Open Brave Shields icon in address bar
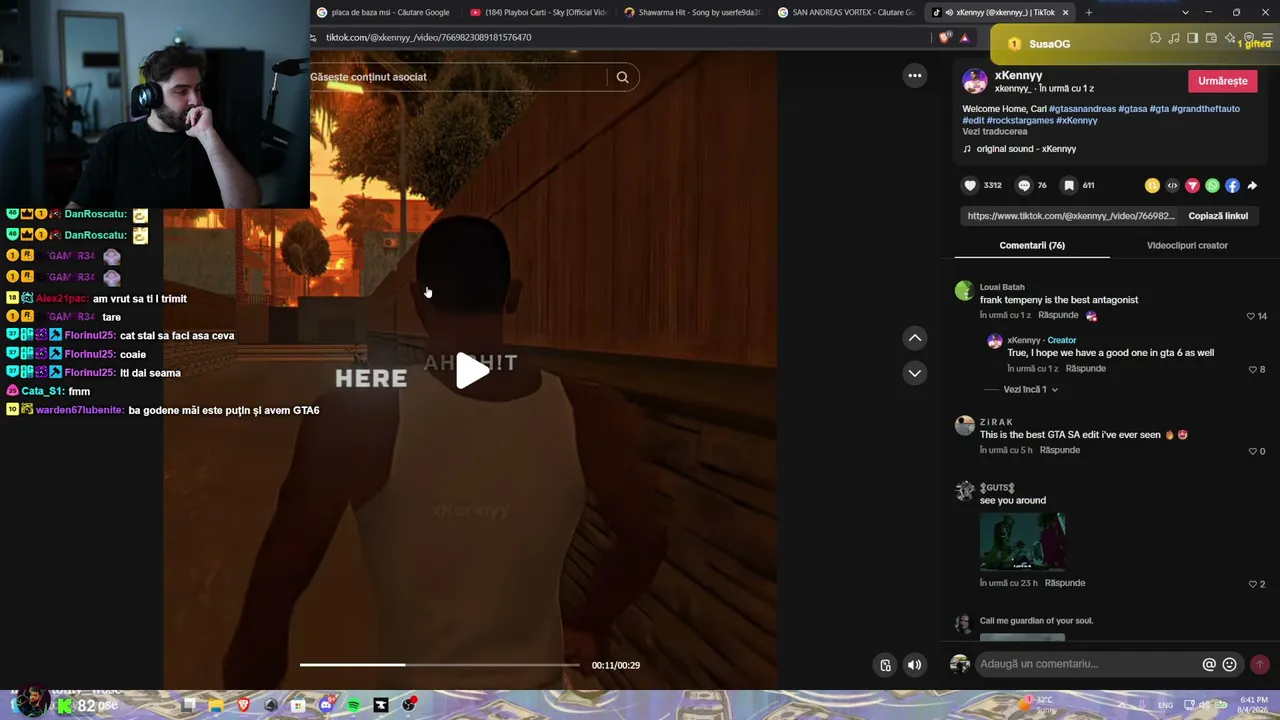The height and width of the screenshot is (720, 1280). pyautogui.click(x=945, y=37)
